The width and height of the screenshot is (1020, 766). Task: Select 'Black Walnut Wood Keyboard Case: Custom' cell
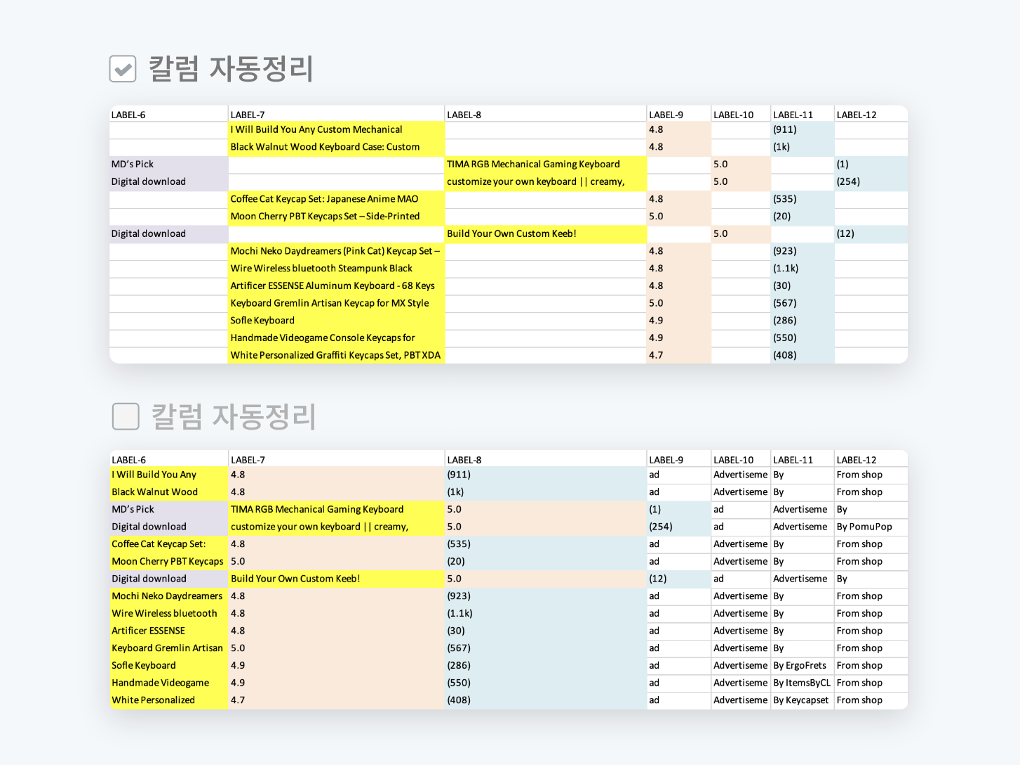point(336,147)
